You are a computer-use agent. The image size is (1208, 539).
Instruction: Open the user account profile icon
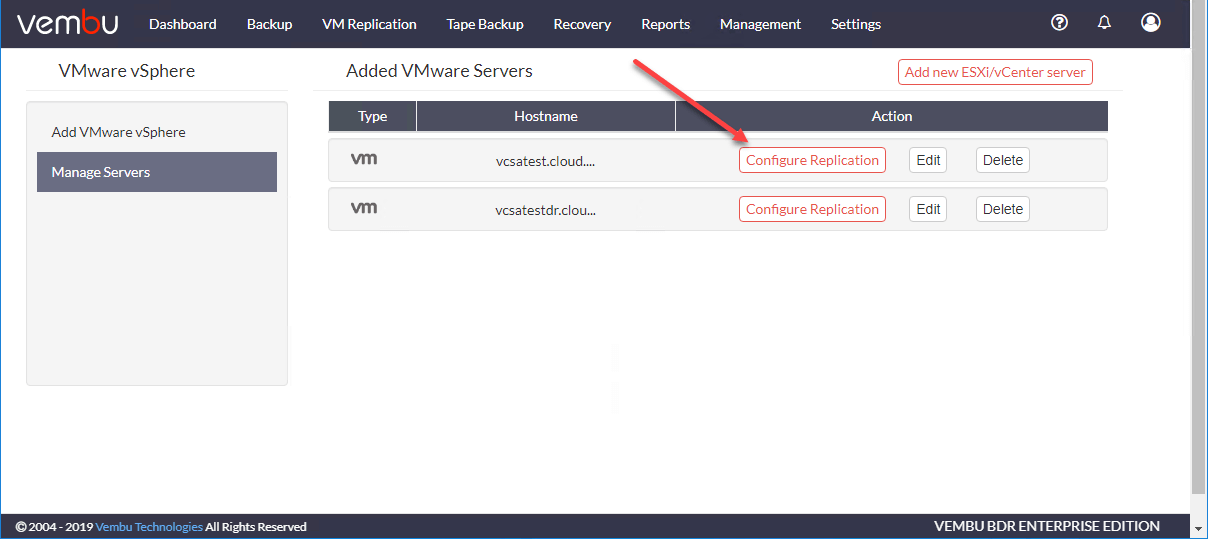pyautogui.click(x=1151, y=22)
